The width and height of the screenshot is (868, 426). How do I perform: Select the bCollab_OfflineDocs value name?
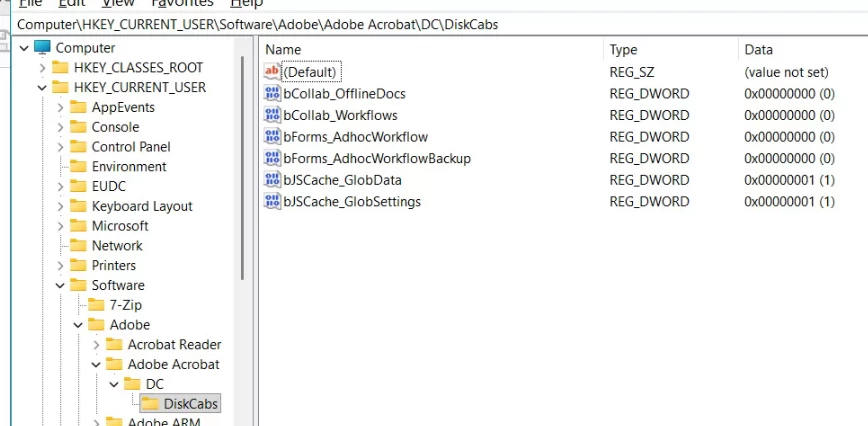tap(344, 93)
